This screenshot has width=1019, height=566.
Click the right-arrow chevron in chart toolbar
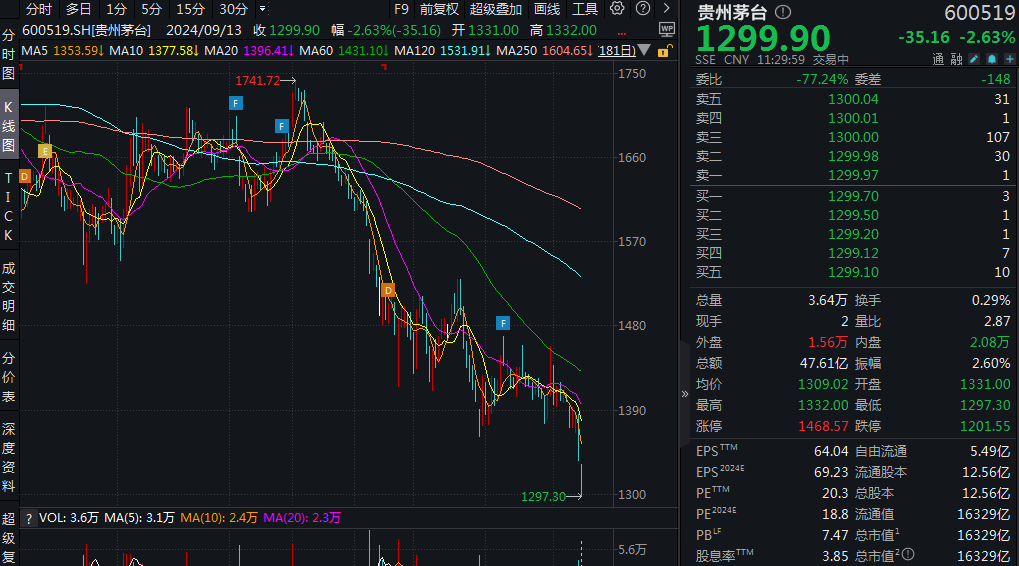[x=666, y=8]
